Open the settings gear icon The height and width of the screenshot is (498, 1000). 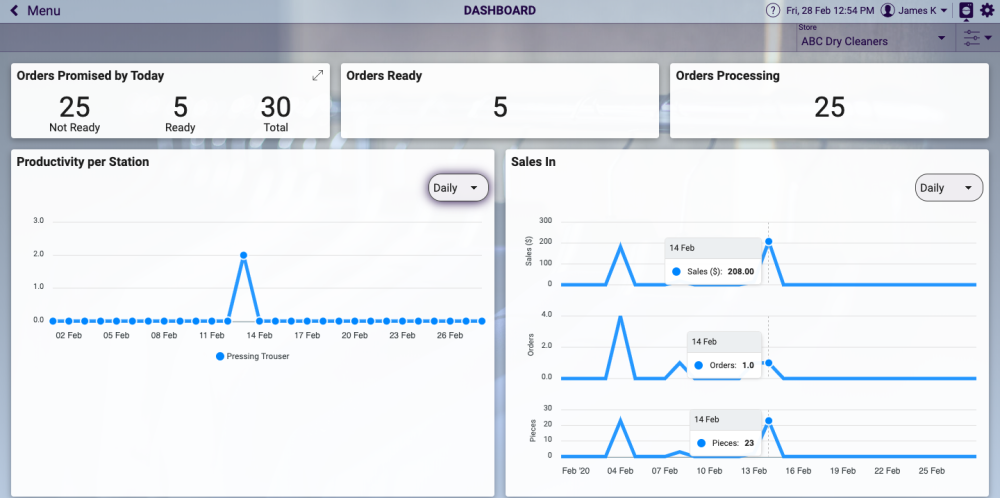coord(987,11)
